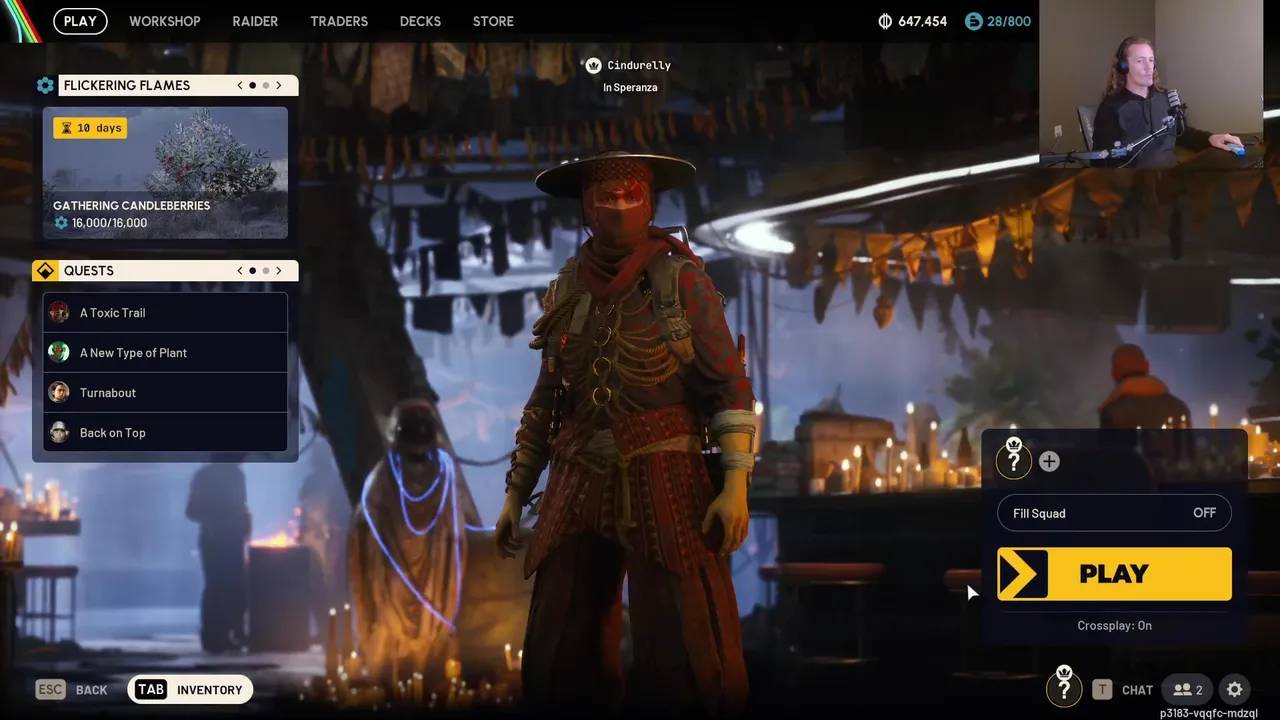
Task: Click the Flickering Flames gear icon
Action: [45, 86]
